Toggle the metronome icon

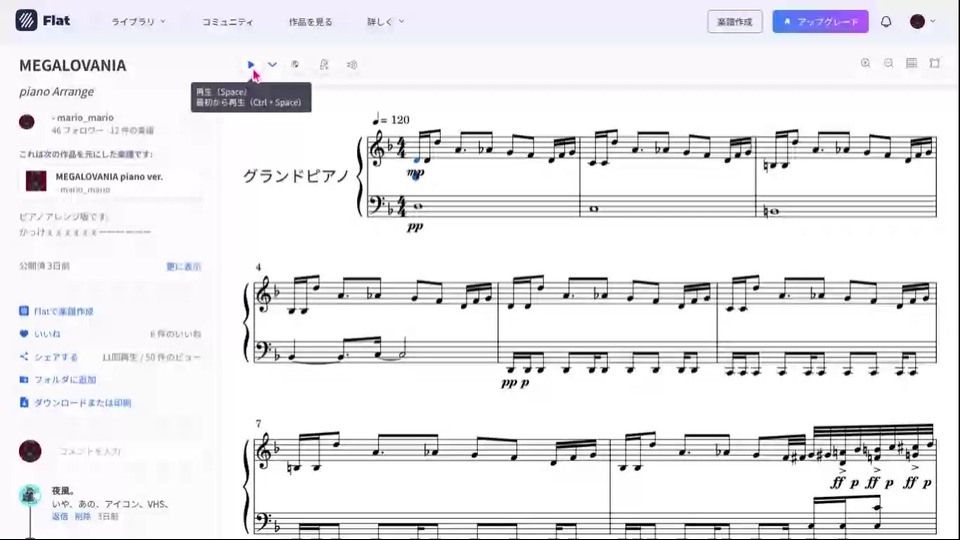point(324,64)
